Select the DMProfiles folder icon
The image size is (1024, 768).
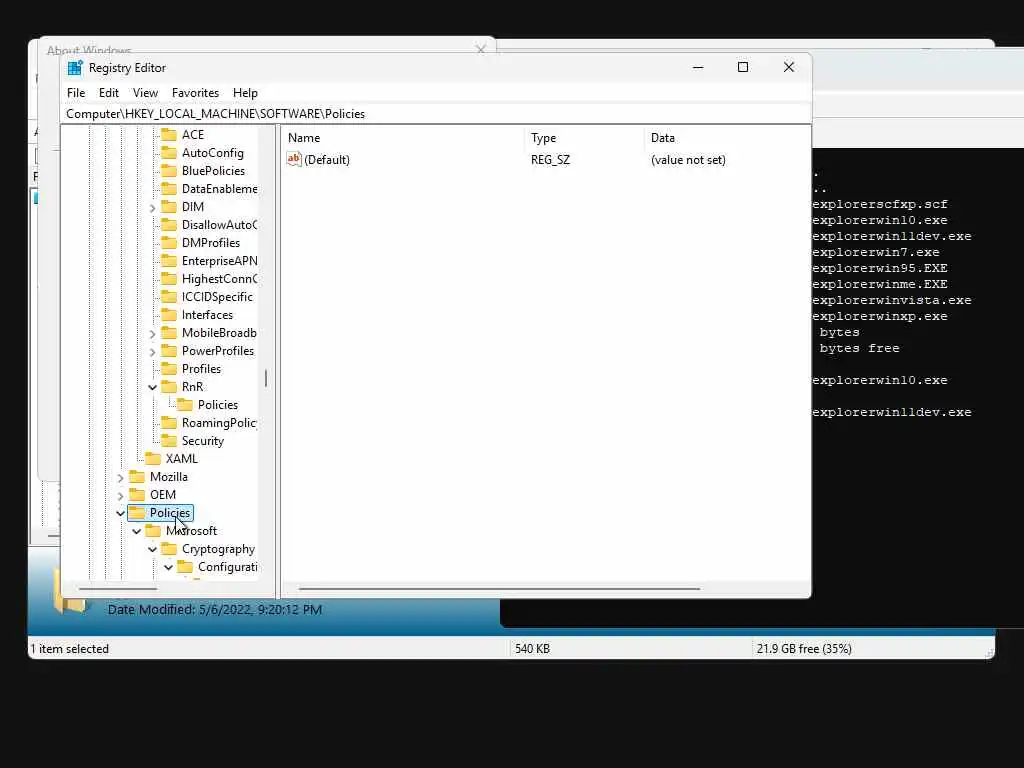(x=169, y=242)
